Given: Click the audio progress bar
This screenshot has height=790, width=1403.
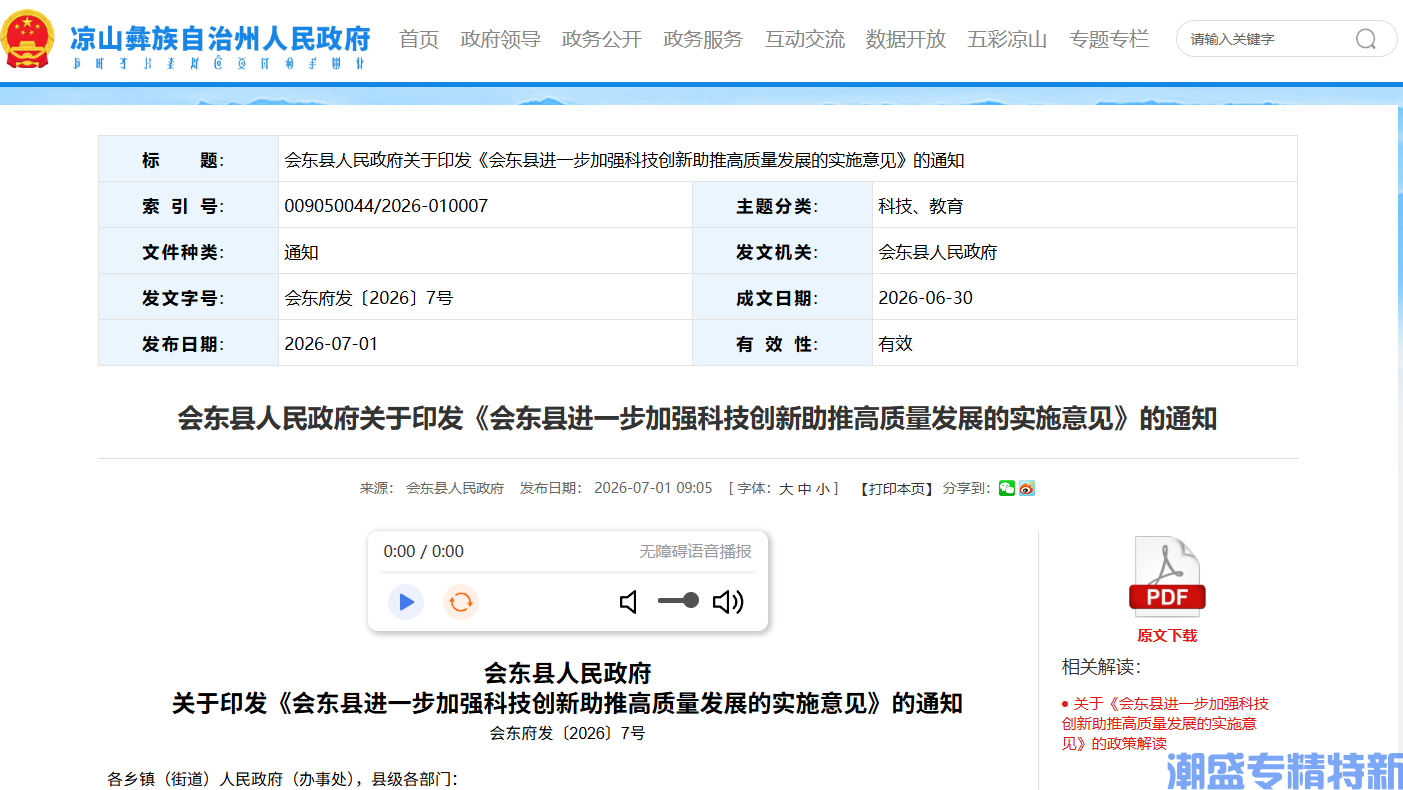Looking at the screenshot, I should 567,573.
